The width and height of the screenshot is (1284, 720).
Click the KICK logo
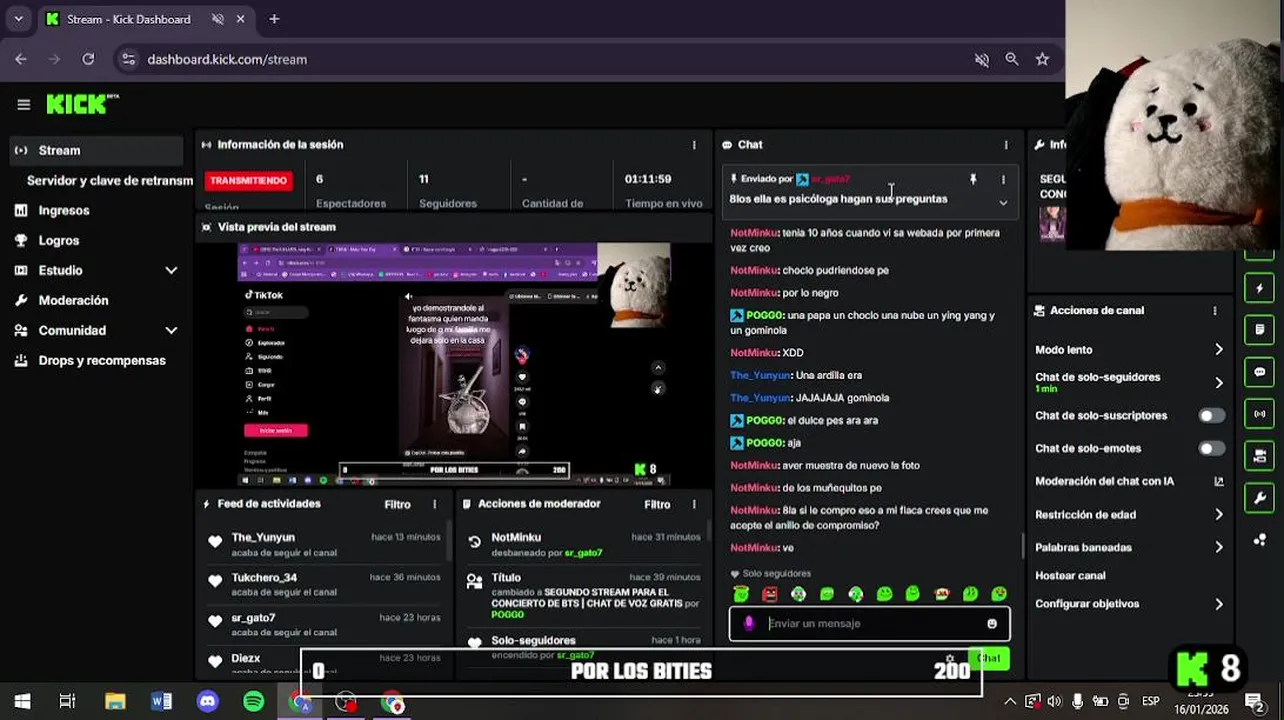(82, 104)
